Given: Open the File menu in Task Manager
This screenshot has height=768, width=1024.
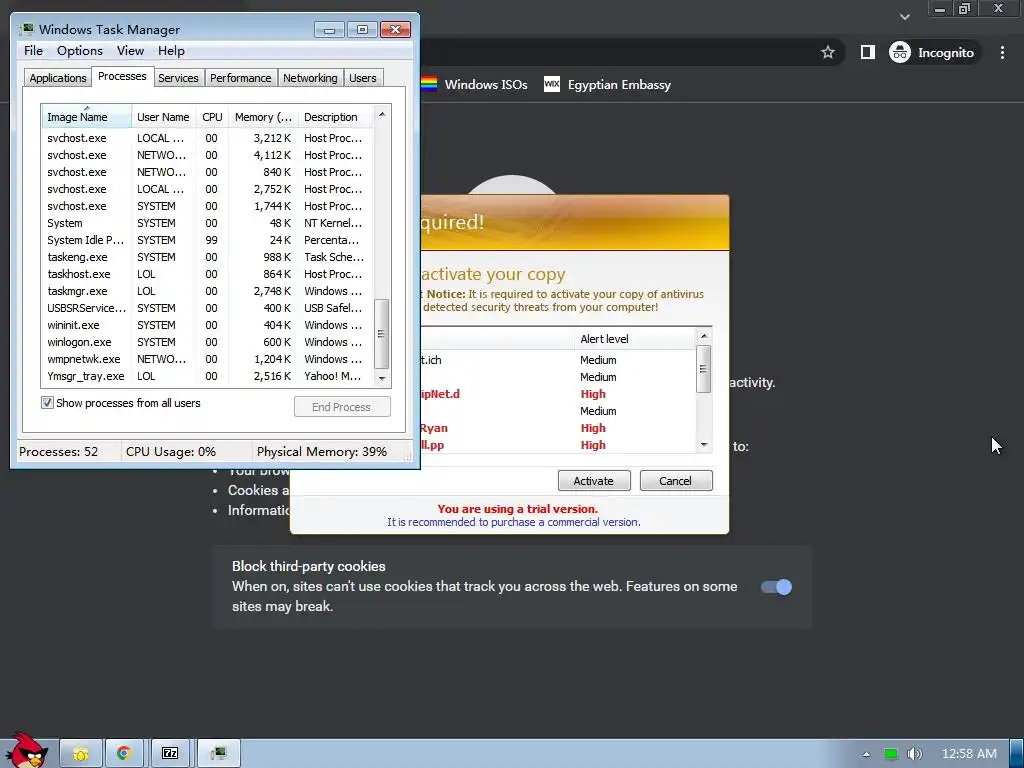Looking at the screenshot, I should (x=33, y=51).
